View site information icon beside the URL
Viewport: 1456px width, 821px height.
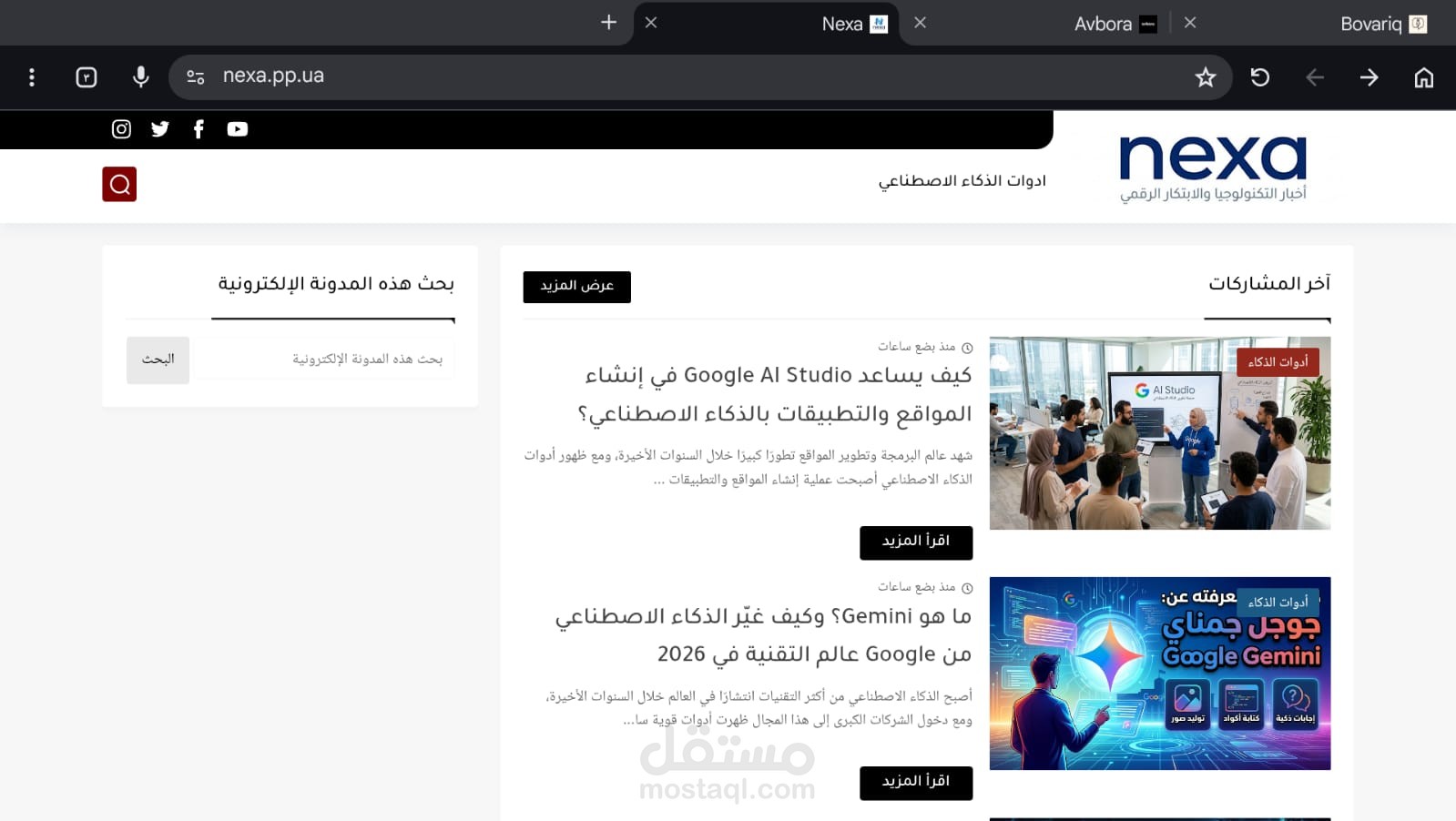(x=195, y=77)
